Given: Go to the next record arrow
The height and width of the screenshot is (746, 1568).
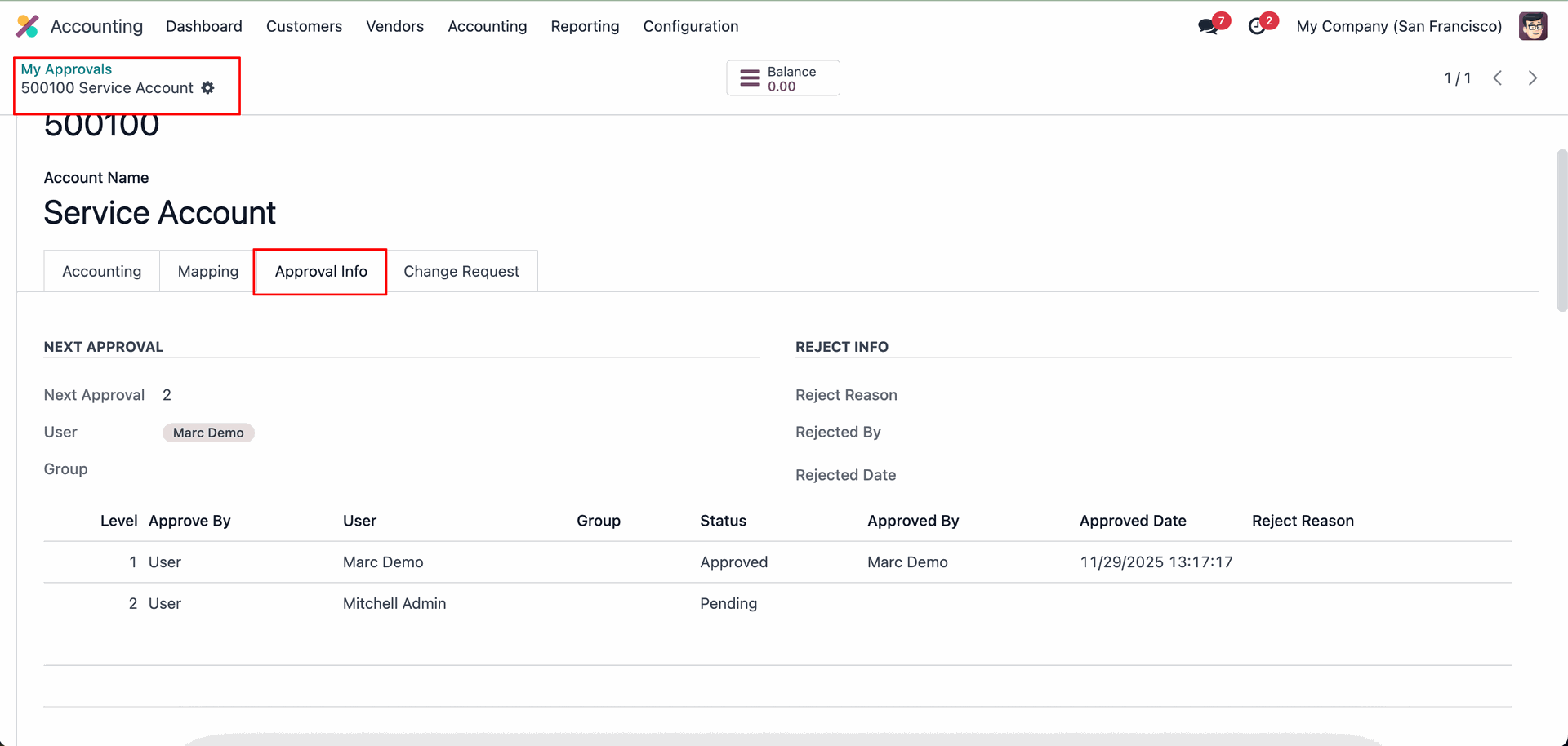Looking at the screenshot, I should 1533,78.
